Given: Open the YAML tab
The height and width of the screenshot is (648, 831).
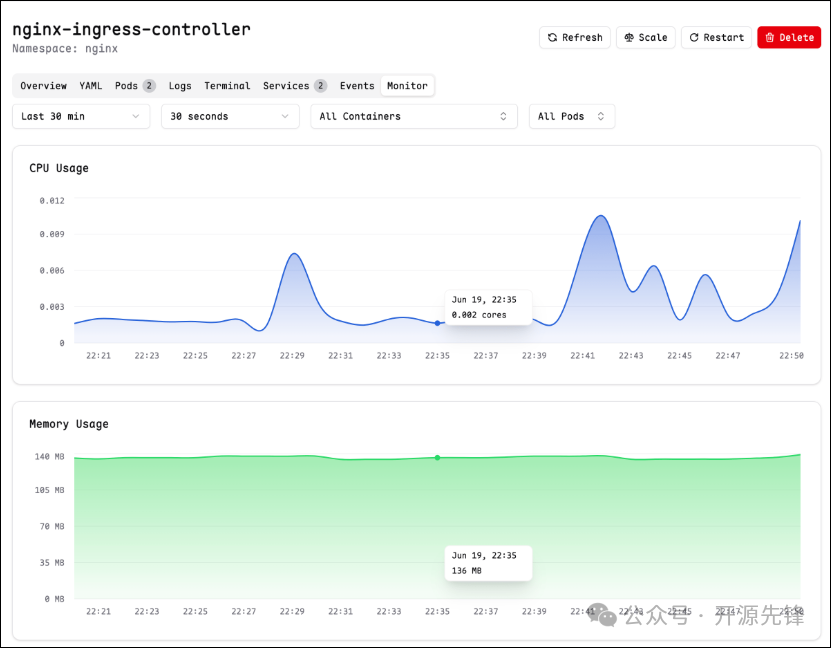Looking at the screenshot, I should 91,86.
